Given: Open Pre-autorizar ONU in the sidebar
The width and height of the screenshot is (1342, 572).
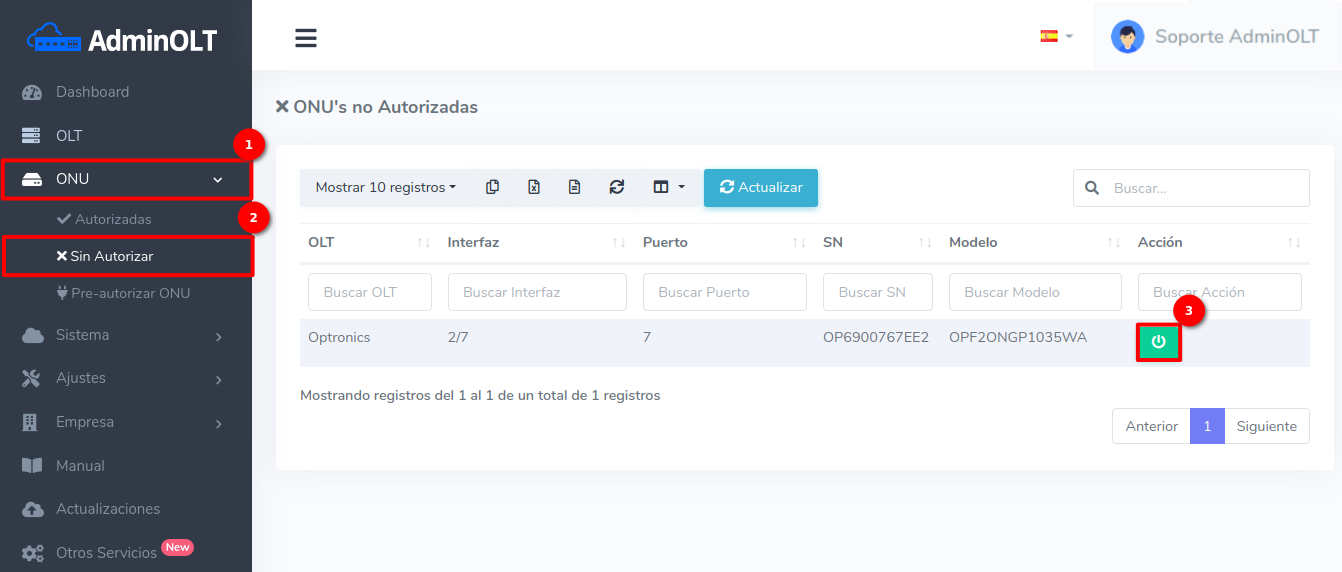Looking at the screenshot, I should [131, 293].
